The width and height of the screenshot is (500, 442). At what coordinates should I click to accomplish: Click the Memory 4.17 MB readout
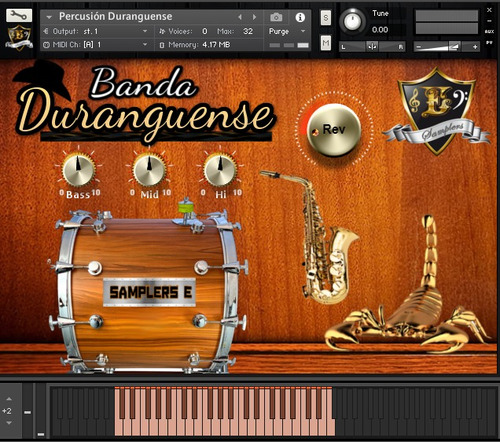coord(216,45)
